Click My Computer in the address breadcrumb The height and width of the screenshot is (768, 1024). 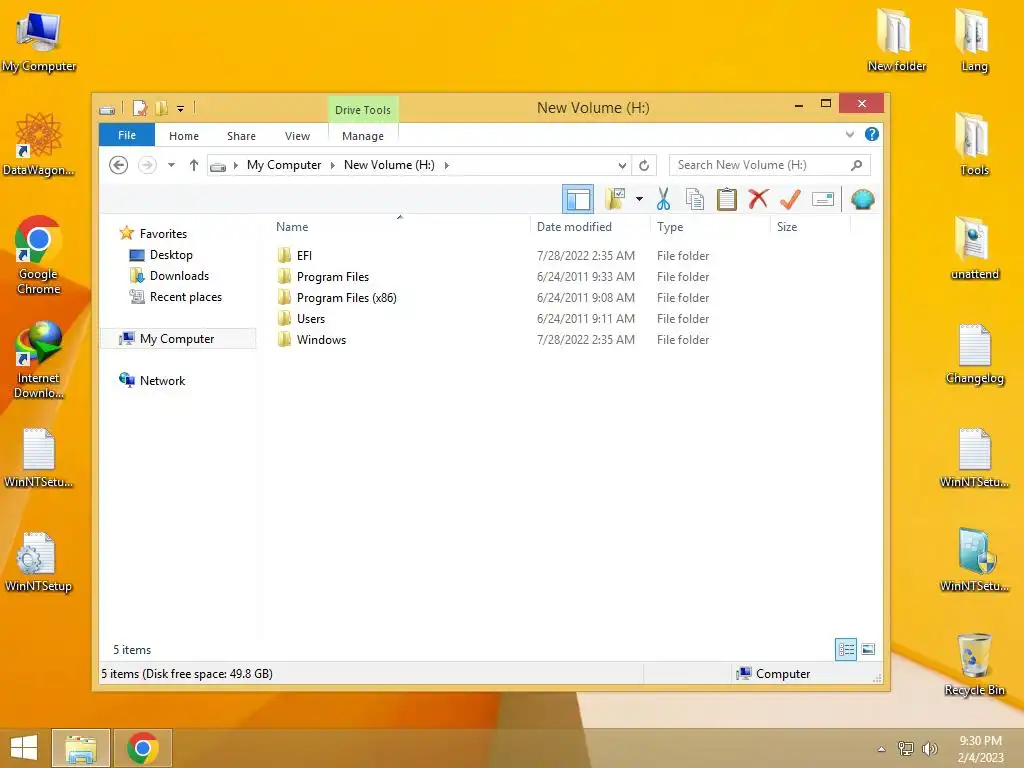coord(284,165)
